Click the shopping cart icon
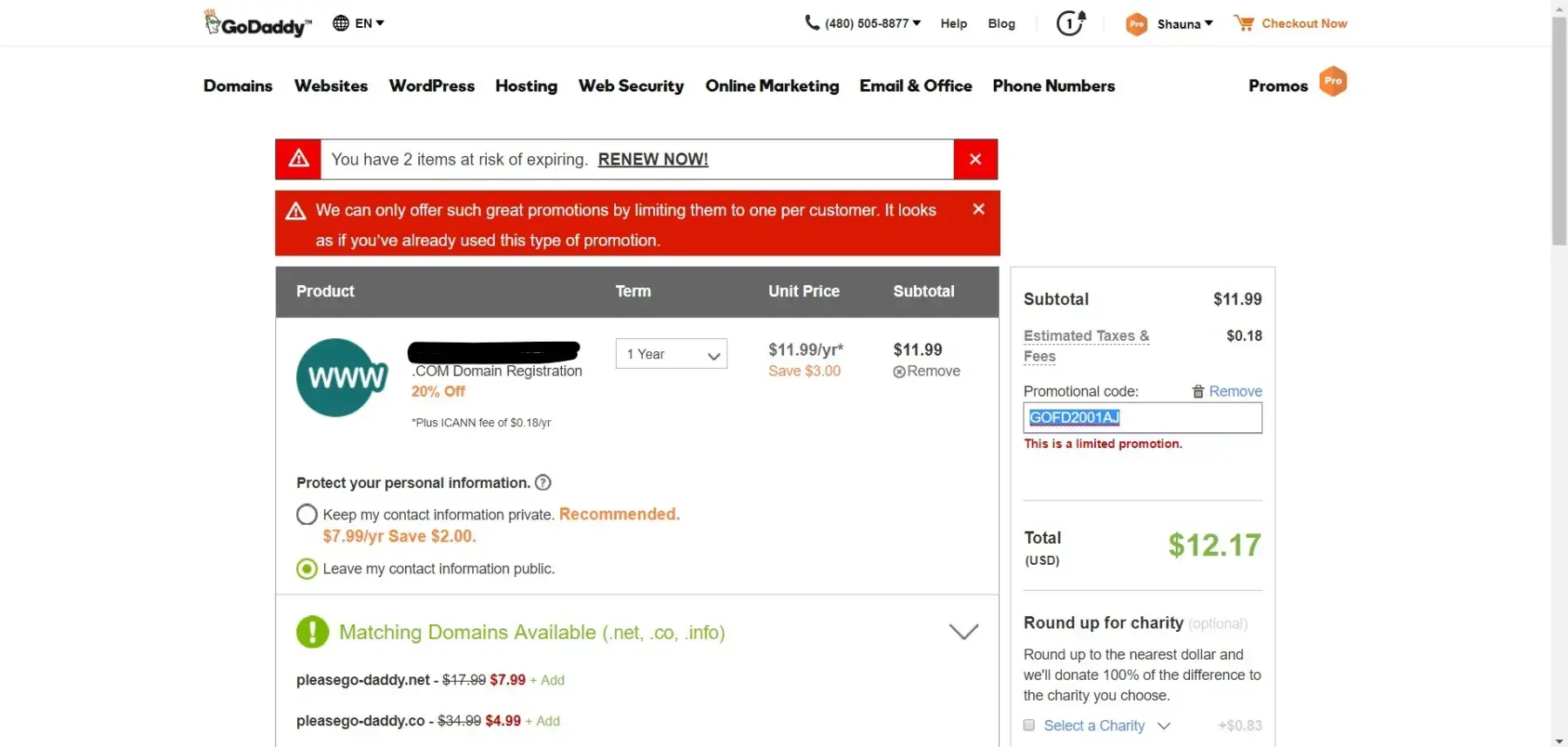 [1244, 24]
